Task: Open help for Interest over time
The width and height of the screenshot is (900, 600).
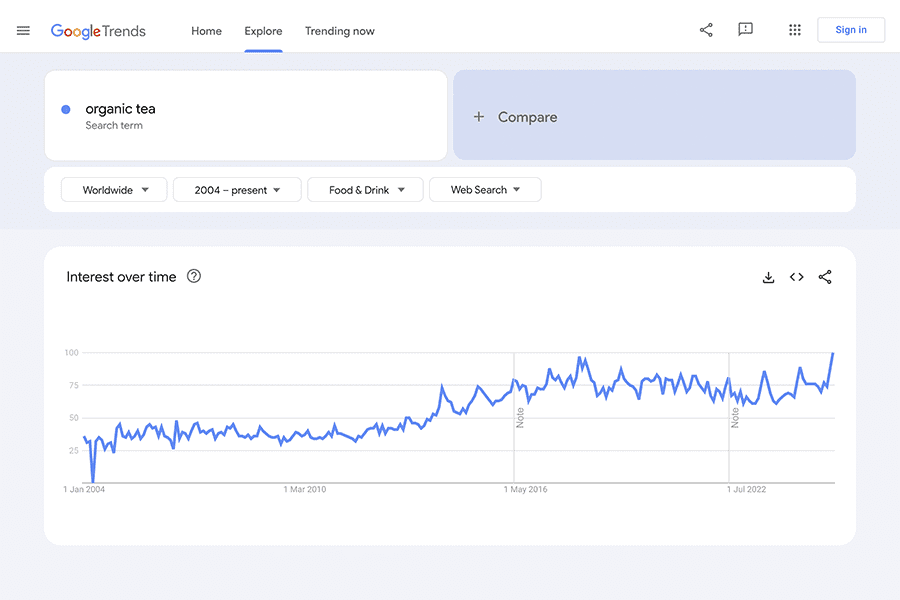Action: (194, 277)
